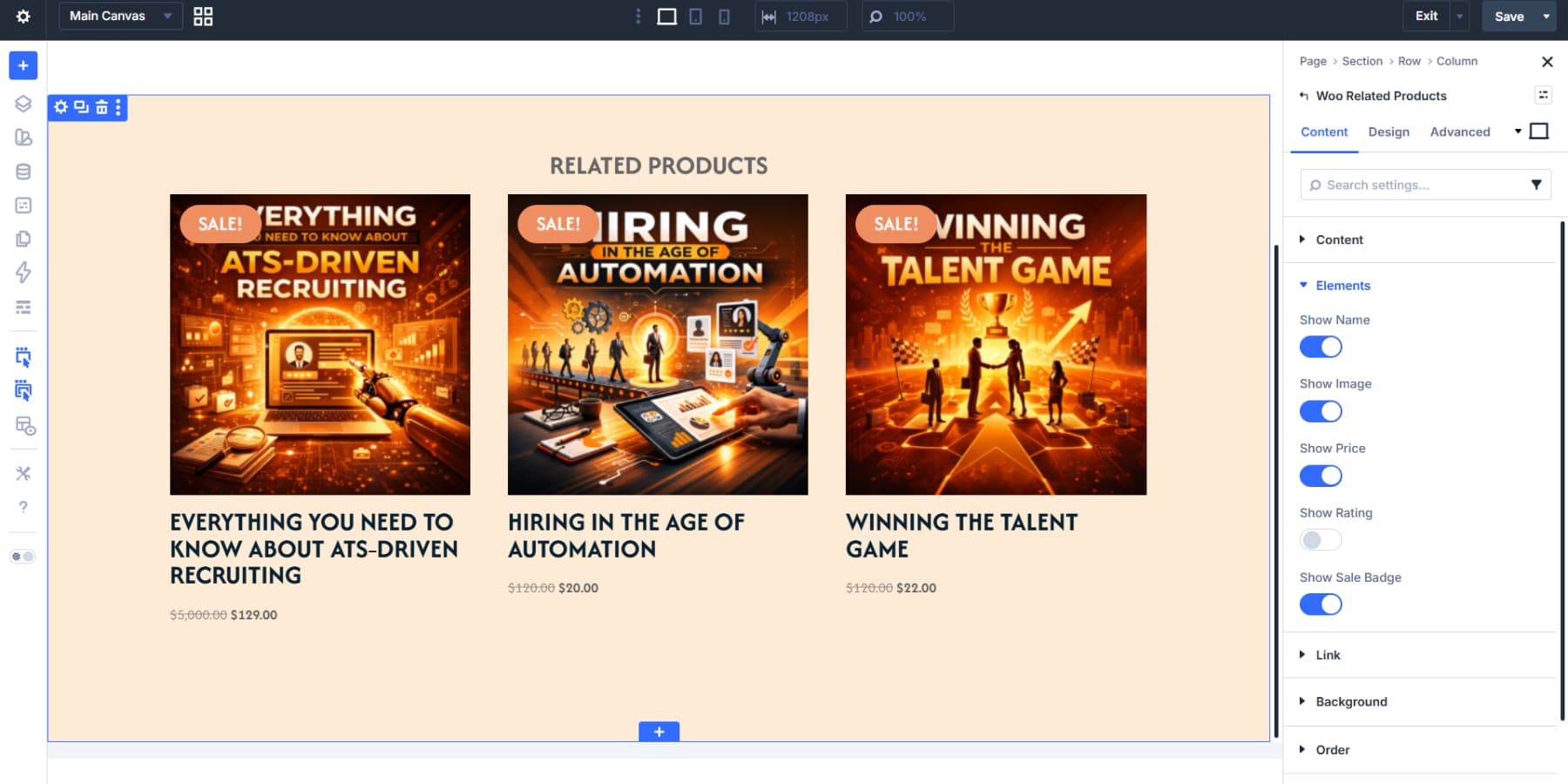1568x784 pixels.
Task: Delete the section using trash icon
Action: 102,107
